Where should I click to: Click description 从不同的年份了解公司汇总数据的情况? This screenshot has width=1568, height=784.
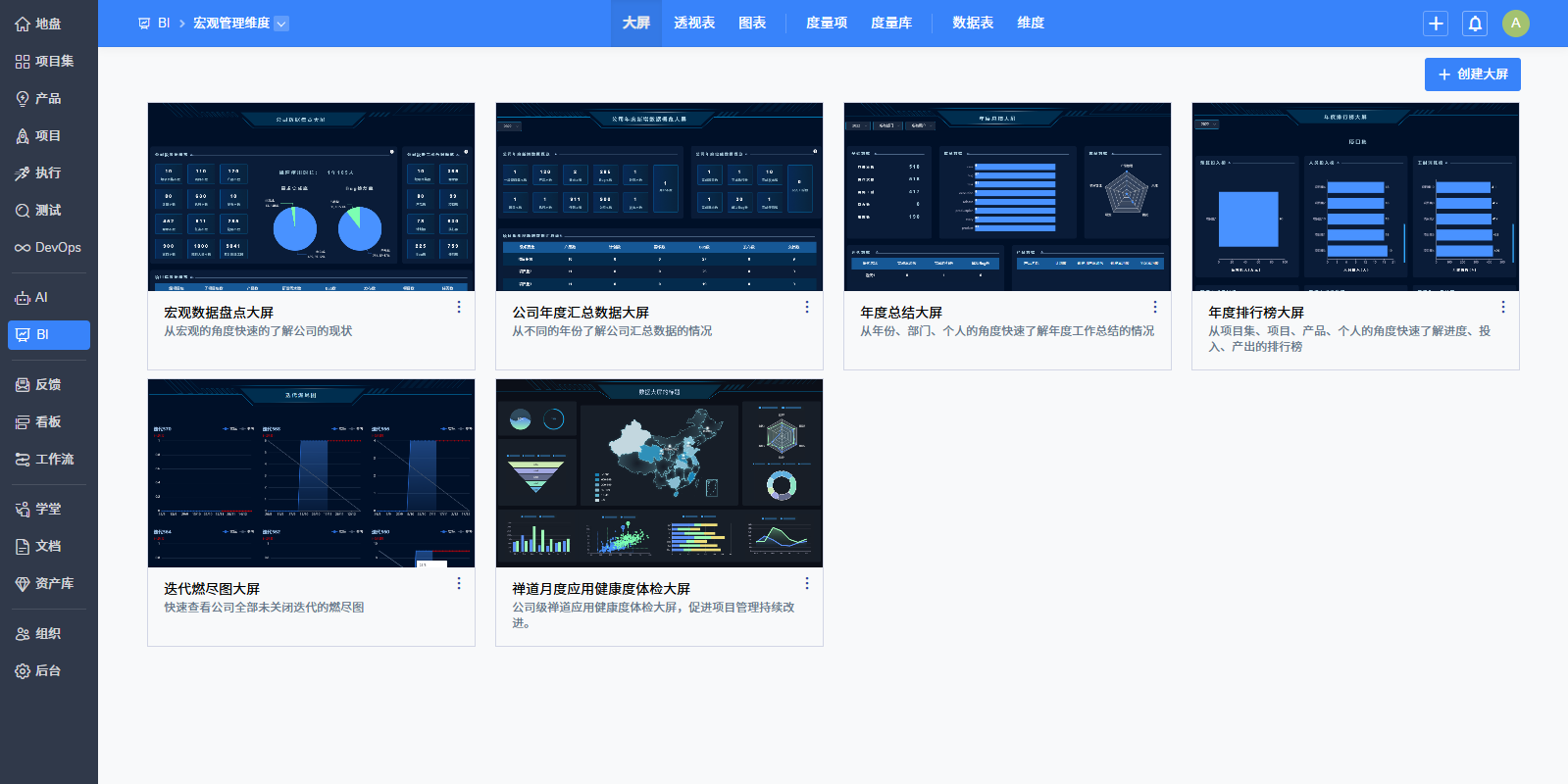click(x=612, y=331)
